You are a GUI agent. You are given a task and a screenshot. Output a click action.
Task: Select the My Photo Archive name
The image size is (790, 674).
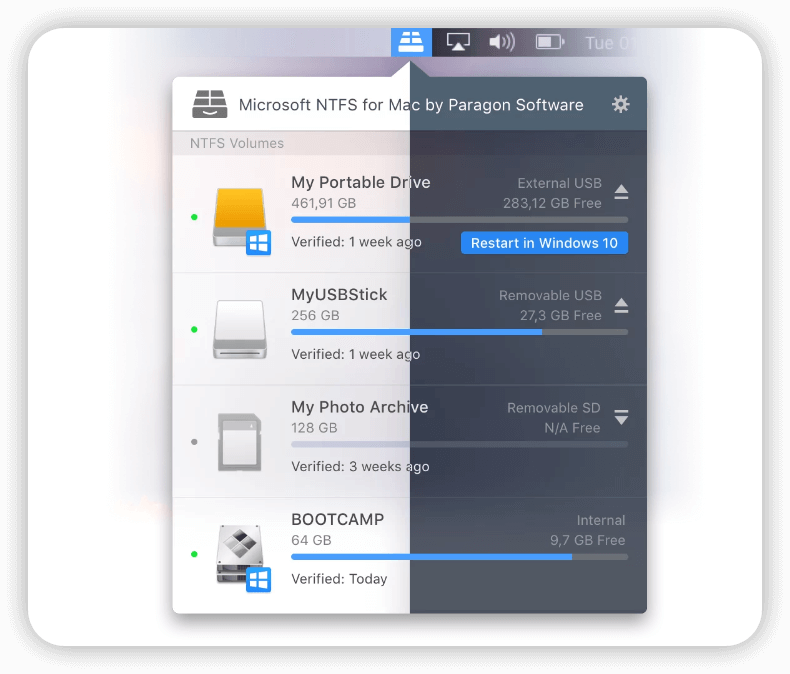(360, 407)
